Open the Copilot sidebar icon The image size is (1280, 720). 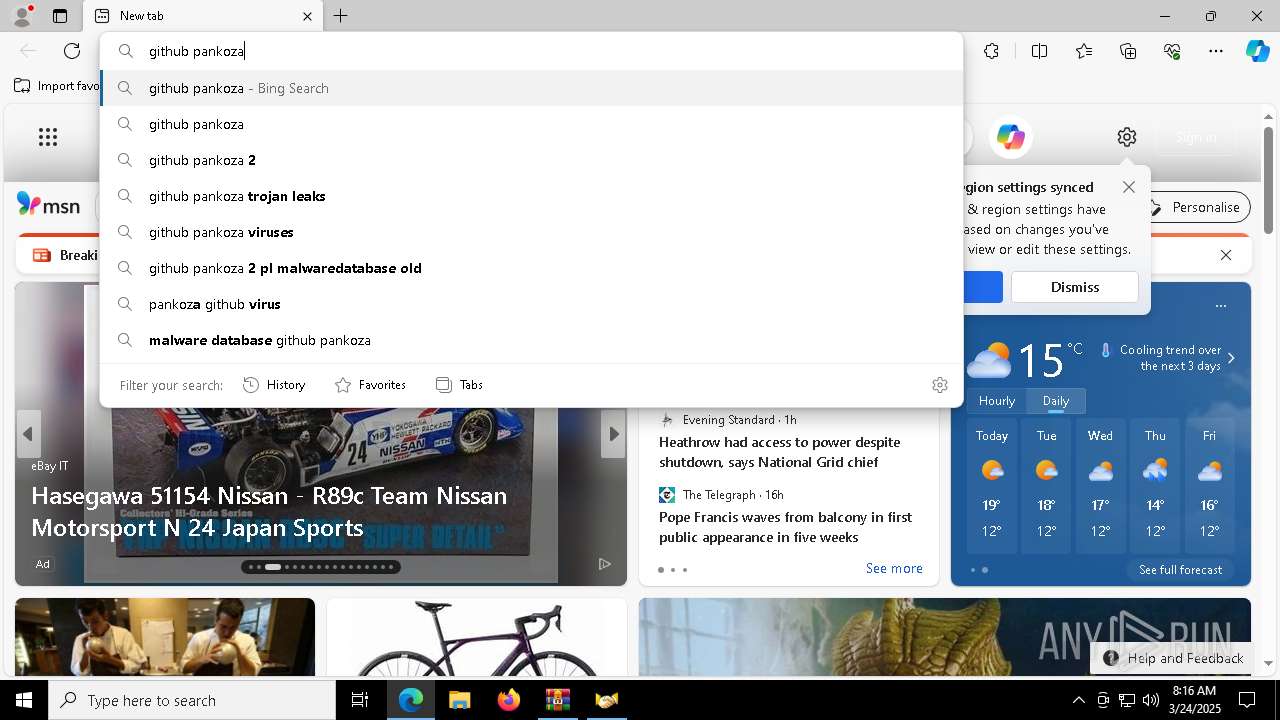[1257, 51]
